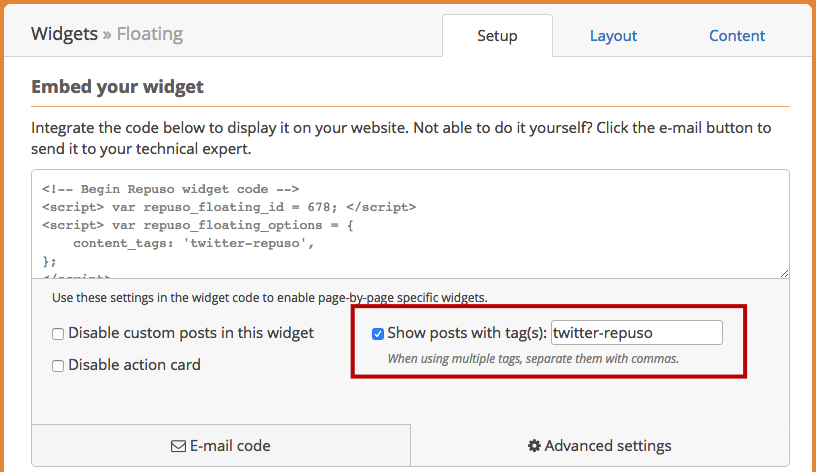Click the Embed your widget heading

[118, 86]
